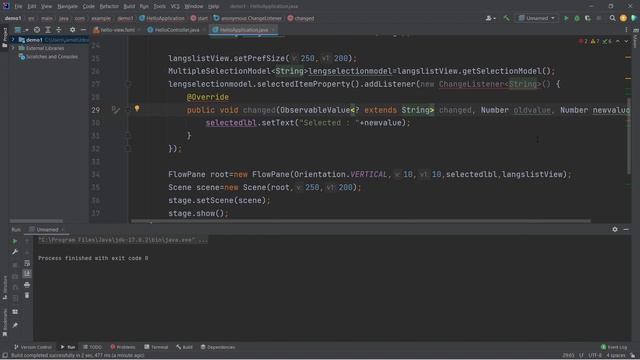Collapse the code fold at line 27
The image size is (640, 360).
click(128, 84)
